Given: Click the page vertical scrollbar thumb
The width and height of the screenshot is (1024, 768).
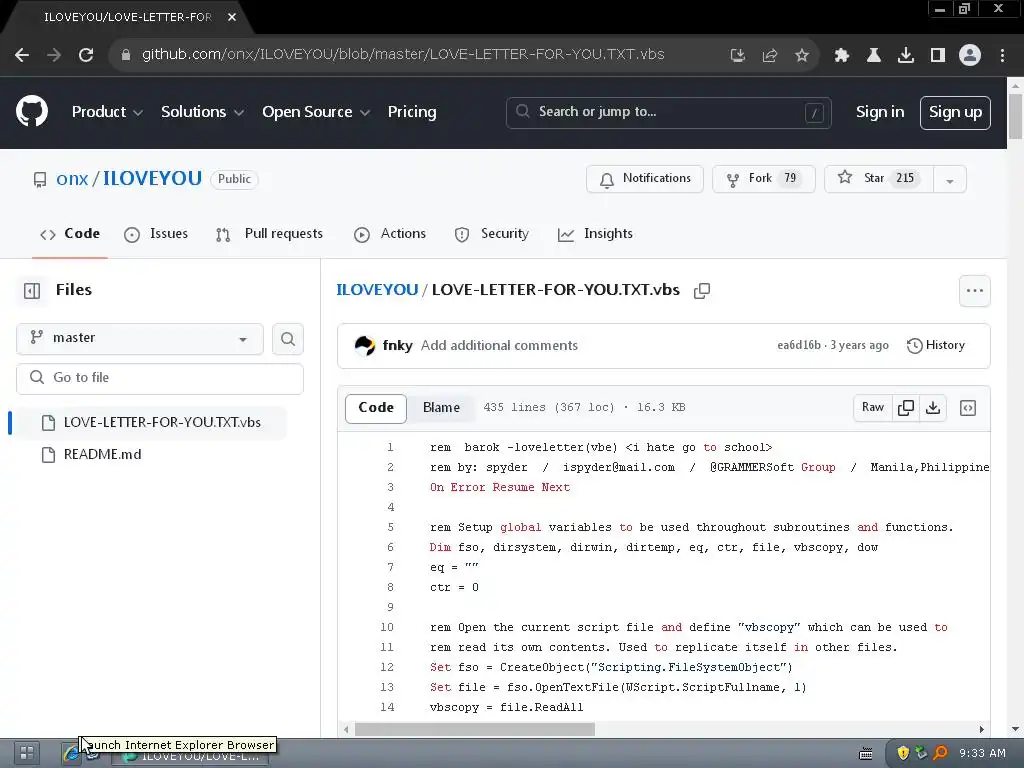Looking at the screenshot, I should click(1015, 116).
